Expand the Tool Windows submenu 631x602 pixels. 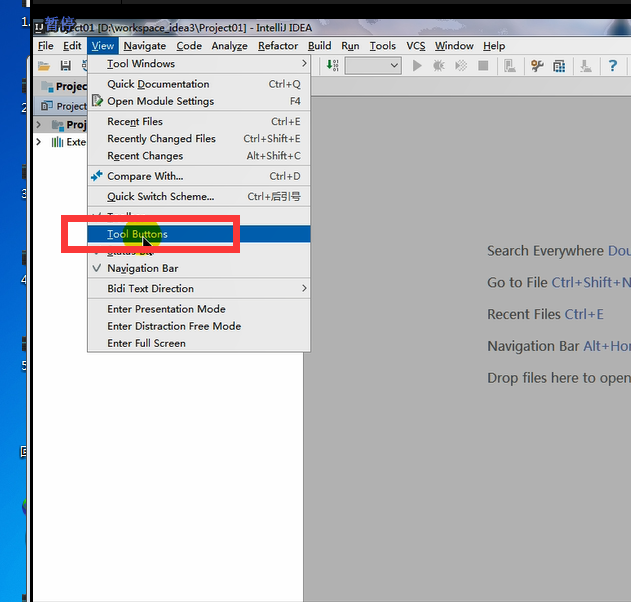[199, 64]
